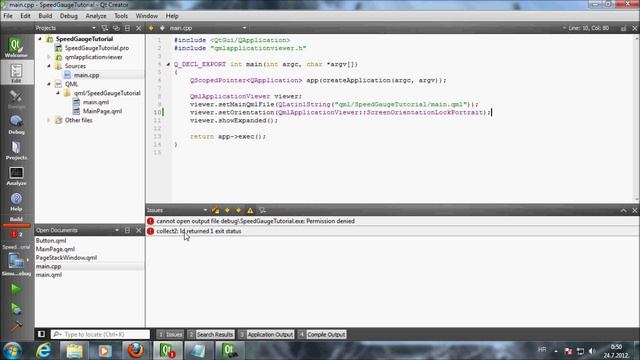Click the build error count indicator

point(16,234)
